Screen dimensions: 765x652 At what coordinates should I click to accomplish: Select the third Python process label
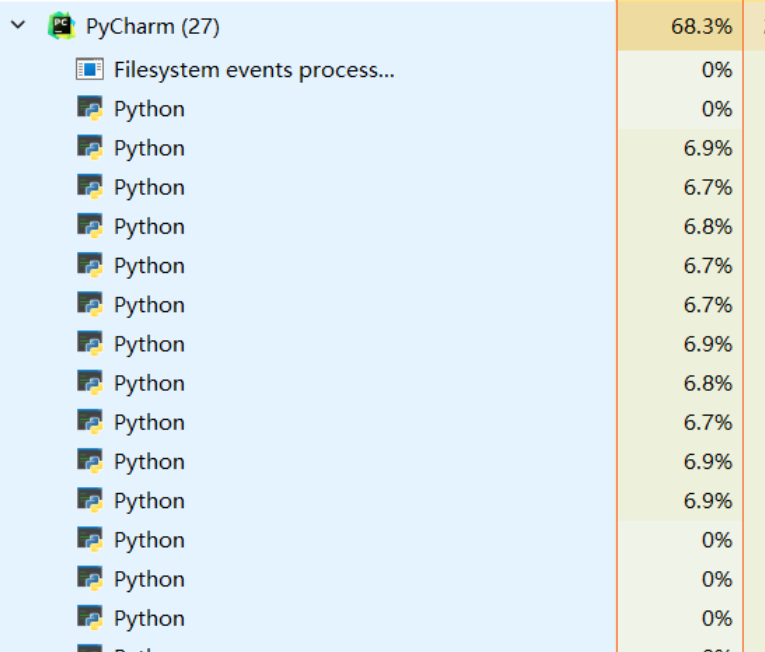click(x=149, y=187)
